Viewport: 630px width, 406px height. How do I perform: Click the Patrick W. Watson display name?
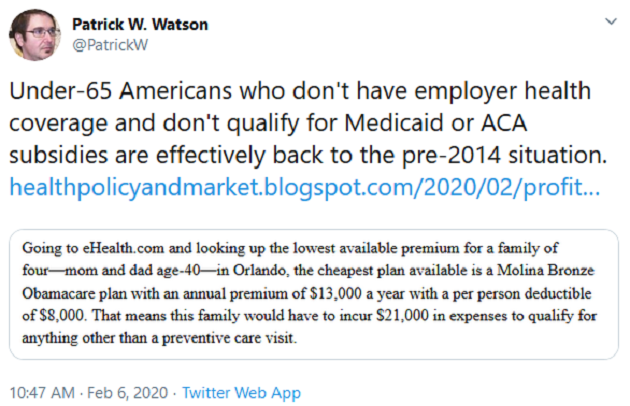pyautogui.click(x=140, y=25)
